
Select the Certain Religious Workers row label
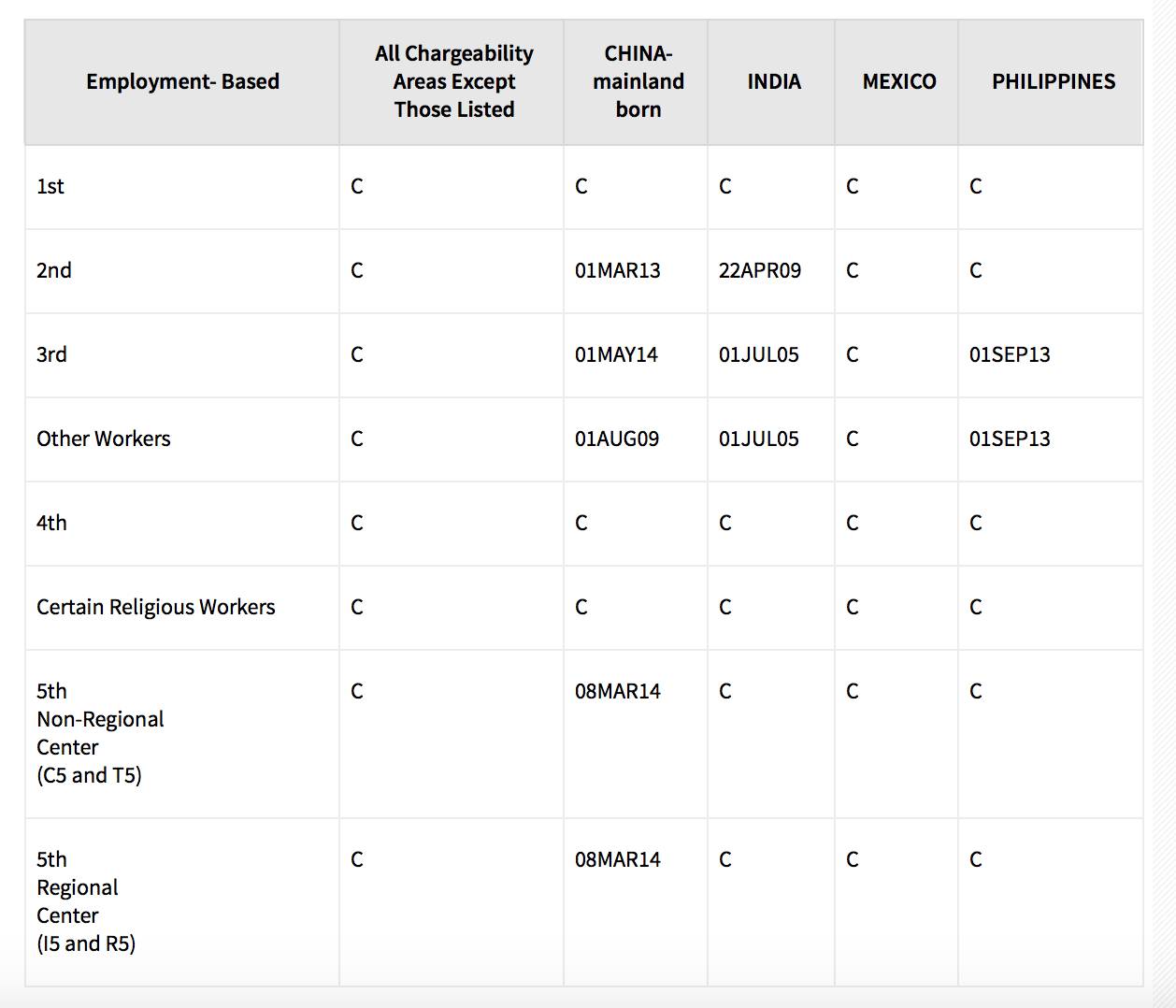(x=156, y=608)
